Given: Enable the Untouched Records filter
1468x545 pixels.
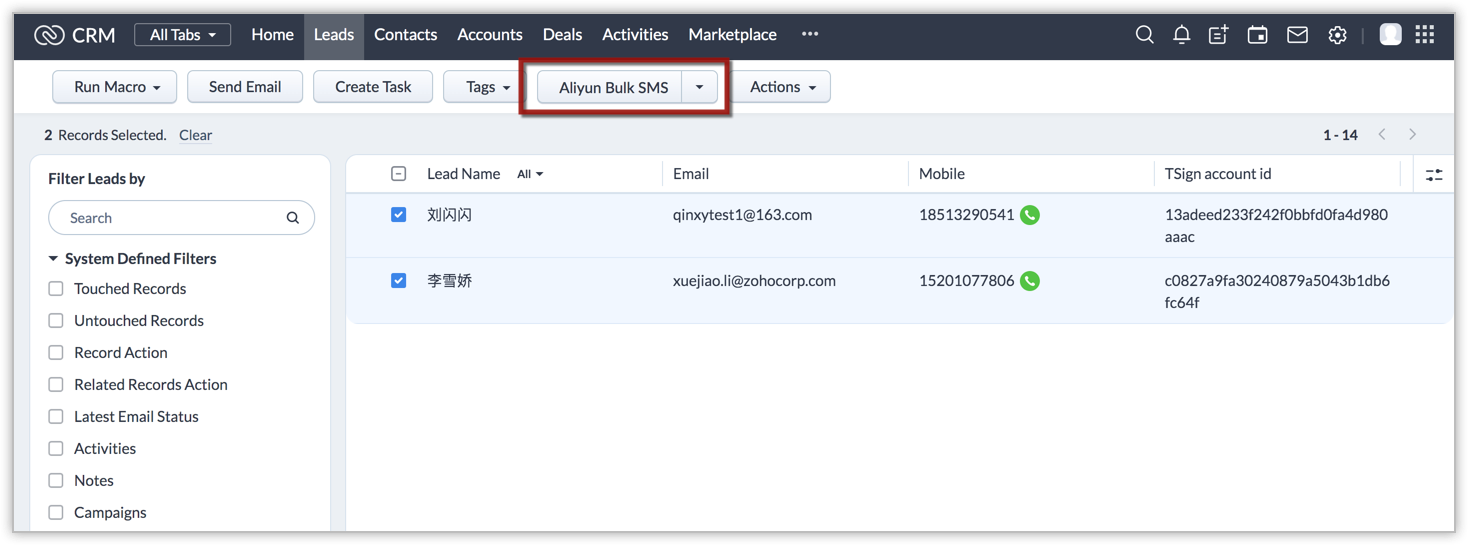Looking at the screenshot, I should 56,321.
